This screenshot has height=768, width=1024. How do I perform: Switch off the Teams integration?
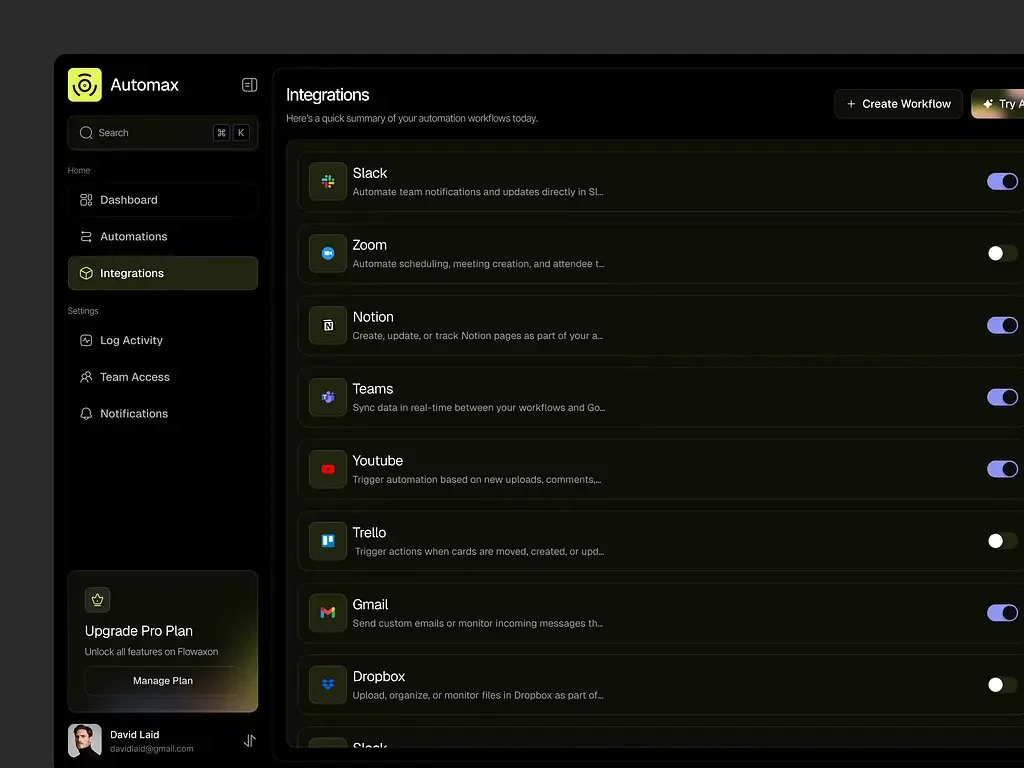point(1002,397)
